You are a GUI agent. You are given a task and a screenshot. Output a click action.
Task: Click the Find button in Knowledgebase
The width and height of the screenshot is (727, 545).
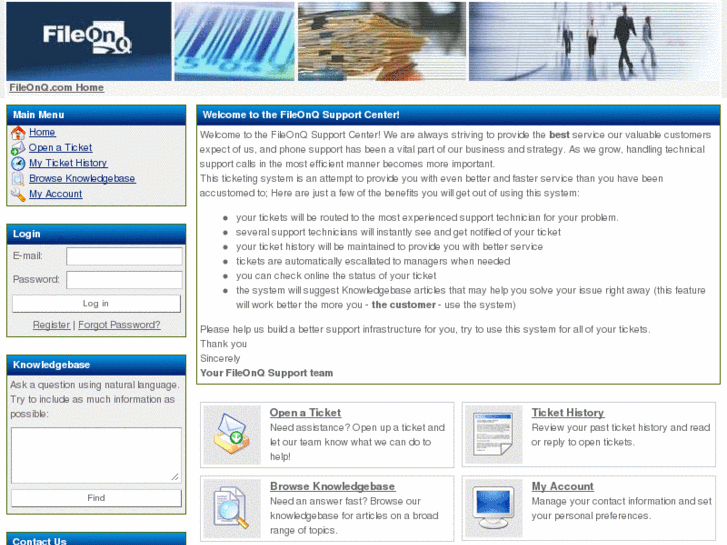pos(96,498)
